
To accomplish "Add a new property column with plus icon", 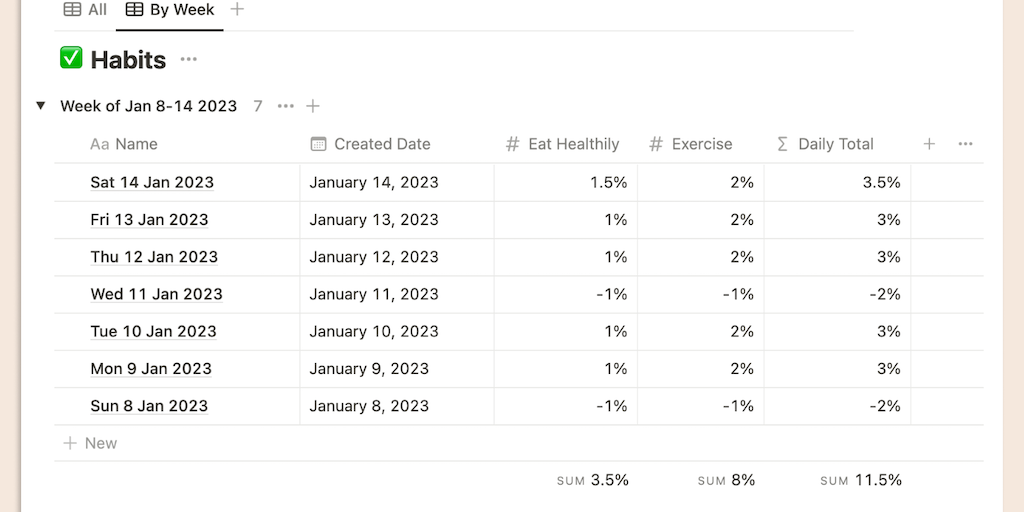I will pyautogui.click(x=929, y=144).
